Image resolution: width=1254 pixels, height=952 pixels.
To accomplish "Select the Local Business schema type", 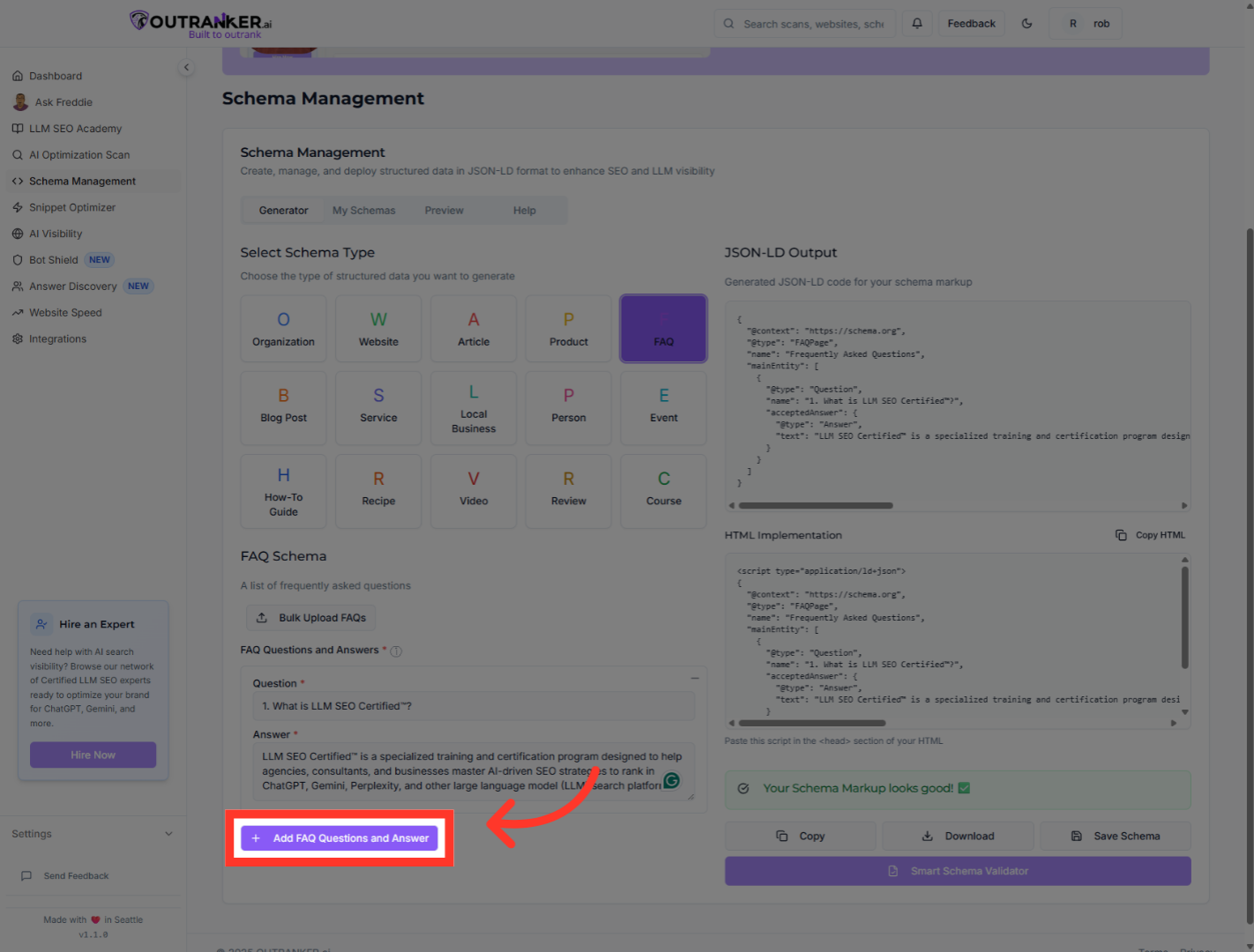I will coord(474,408).
